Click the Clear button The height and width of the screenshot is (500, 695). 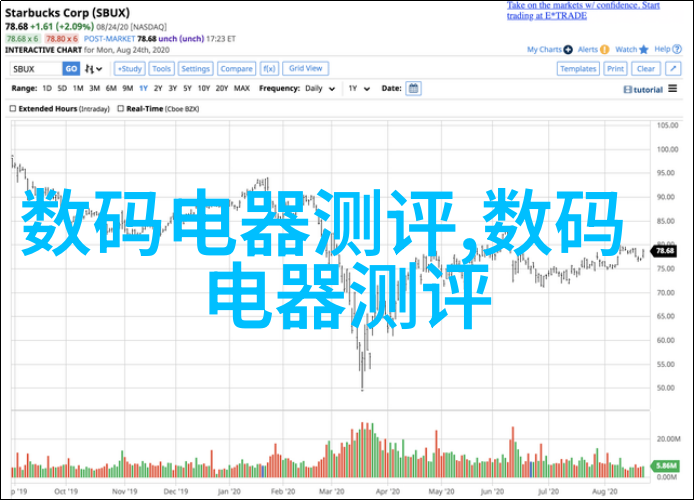coord(645,69)
